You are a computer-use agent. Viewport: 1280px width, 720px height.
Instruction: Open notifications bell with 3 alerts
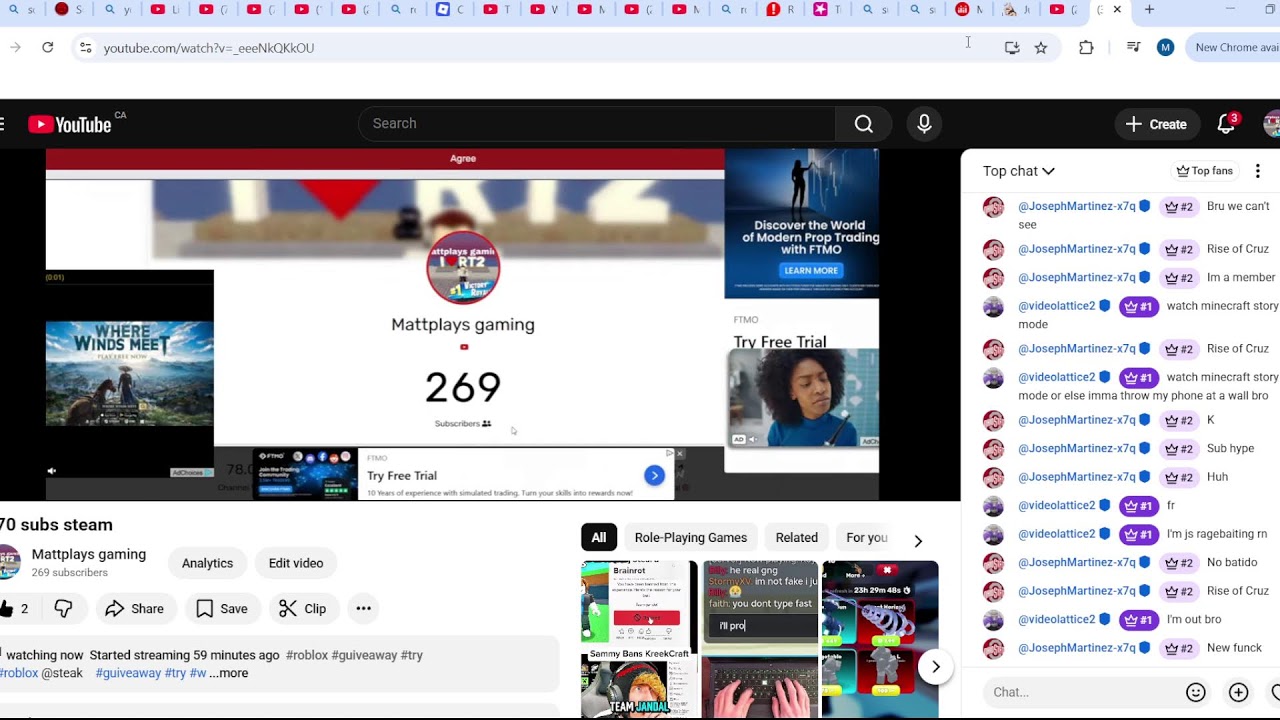click(x=1226, y=124)
